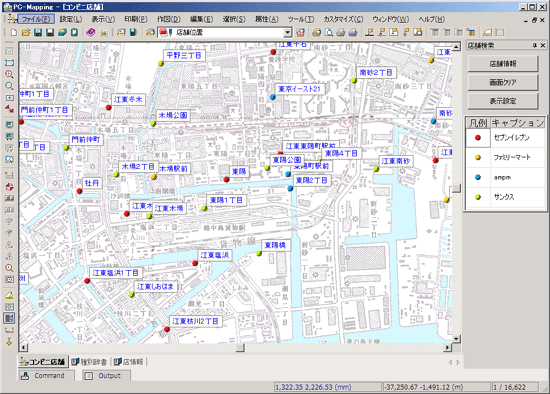
Task: Click the red arrows pan tool
Action: coord(9,109)
